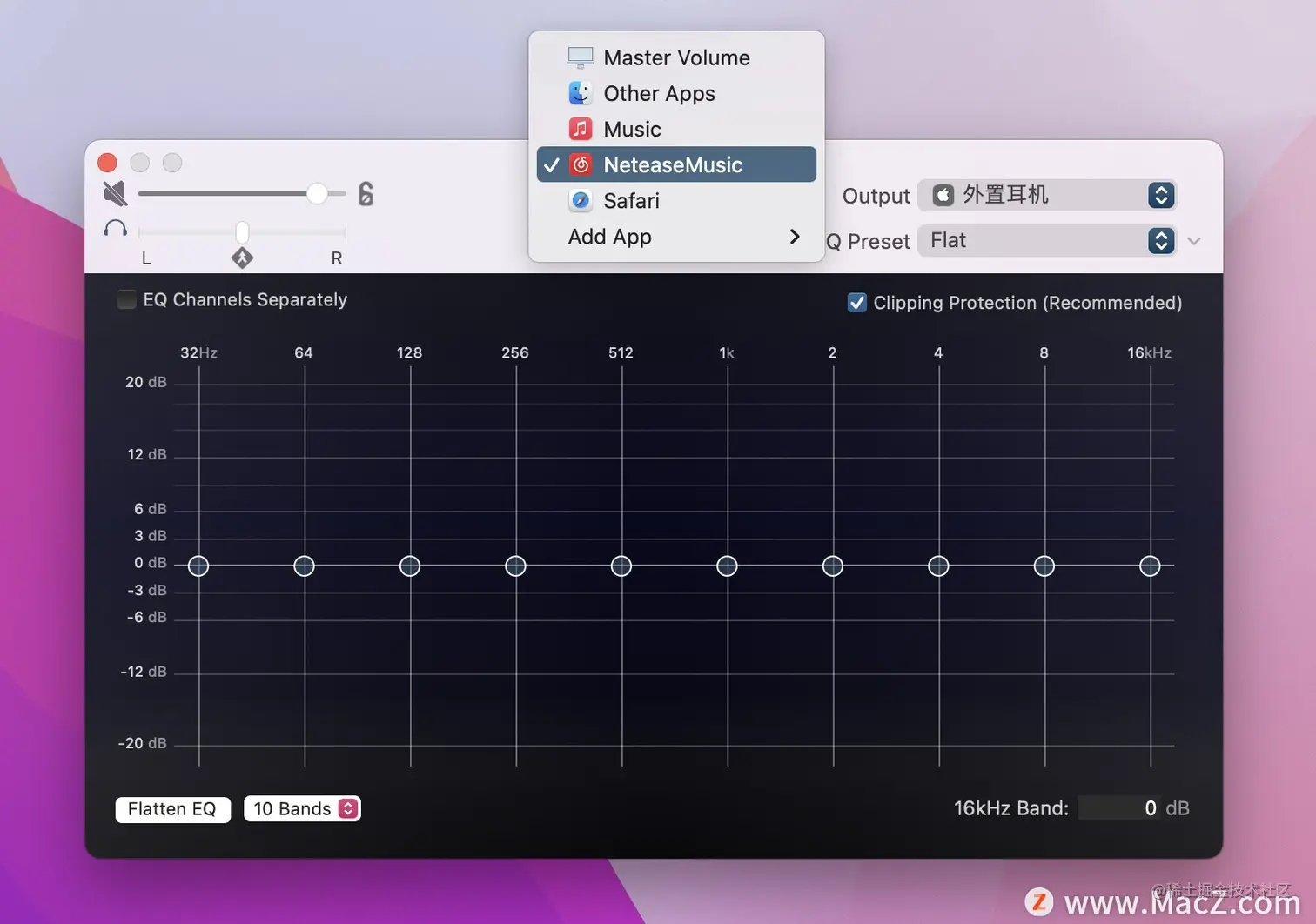Click the 0 dB scale label
Screen dimensions: 1316x924
coord(151,563)
